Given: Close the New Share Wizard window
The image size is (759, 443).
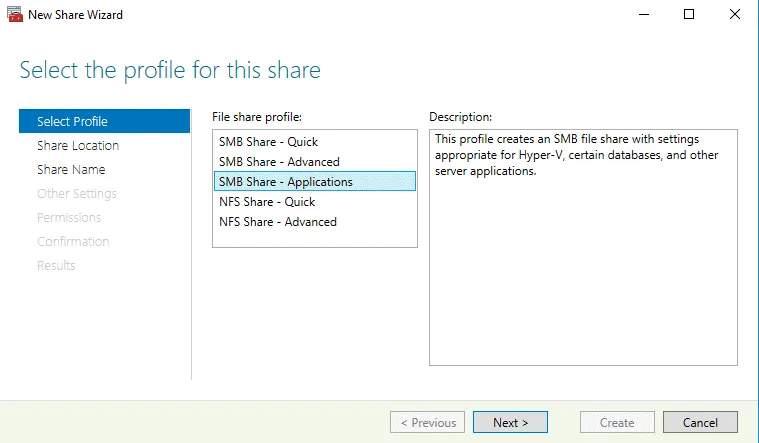Looking at the screenshot, I should point(735,15).
